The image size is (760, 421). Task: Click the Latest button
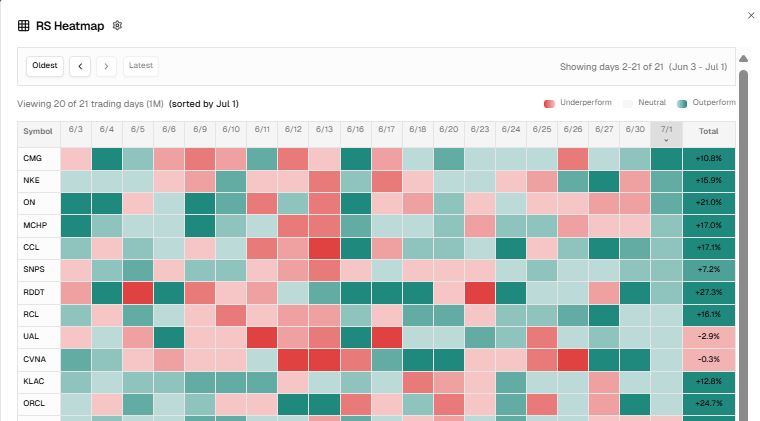click(x=141, y=65)
